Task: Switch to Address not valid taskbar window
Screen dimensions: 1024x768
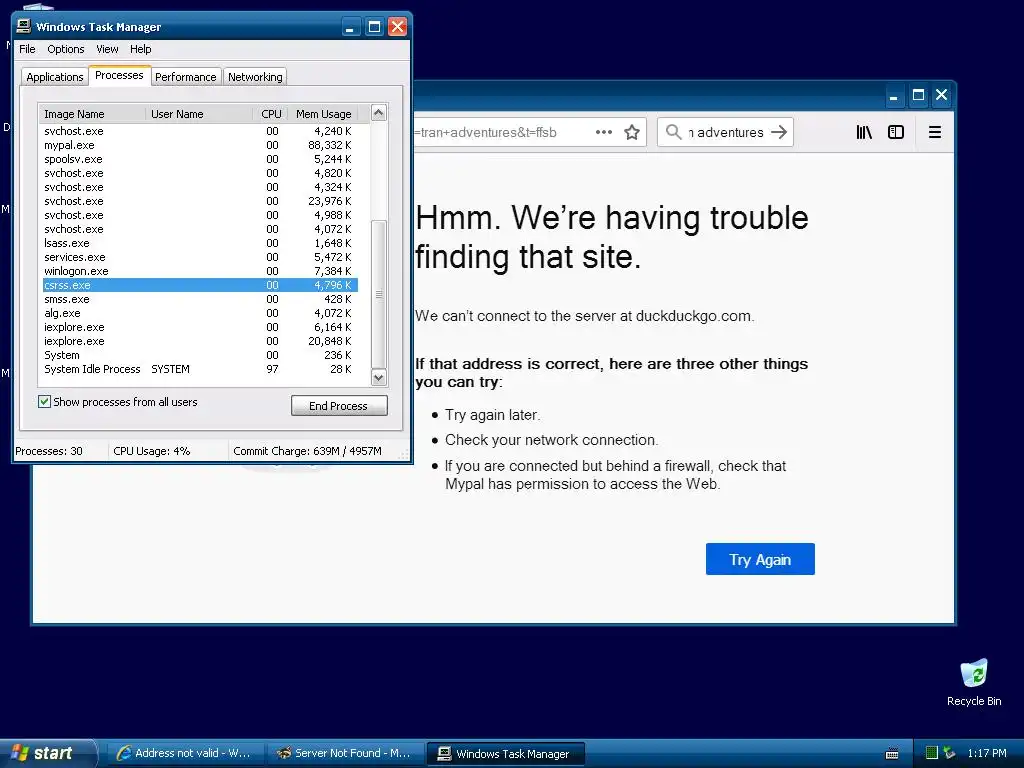Action: pyautogui.click(x=185, y=753)
